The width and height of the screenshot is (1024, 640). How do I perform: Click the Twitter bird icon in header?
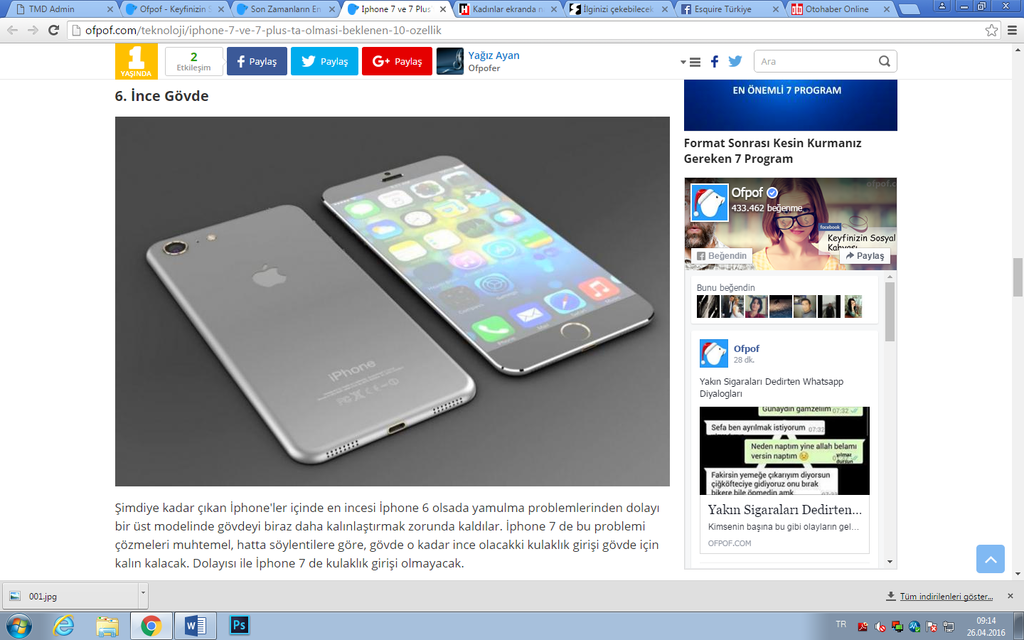click(735, 62)
